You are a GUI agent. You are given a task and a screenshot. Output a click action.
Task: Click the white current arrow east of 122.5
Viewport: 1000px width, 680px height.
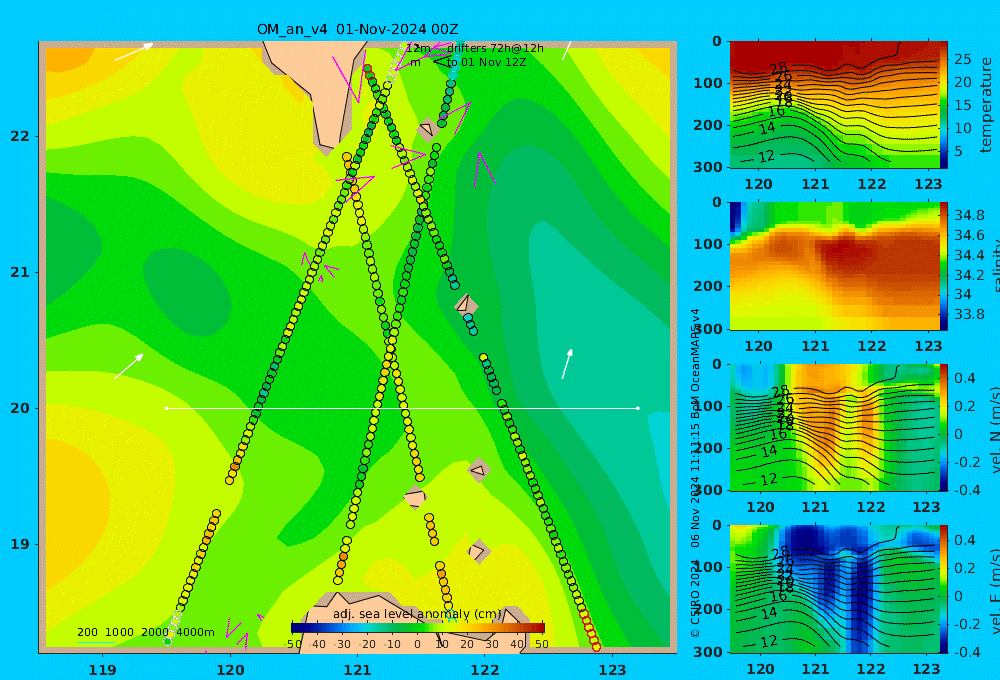(567, 364)
